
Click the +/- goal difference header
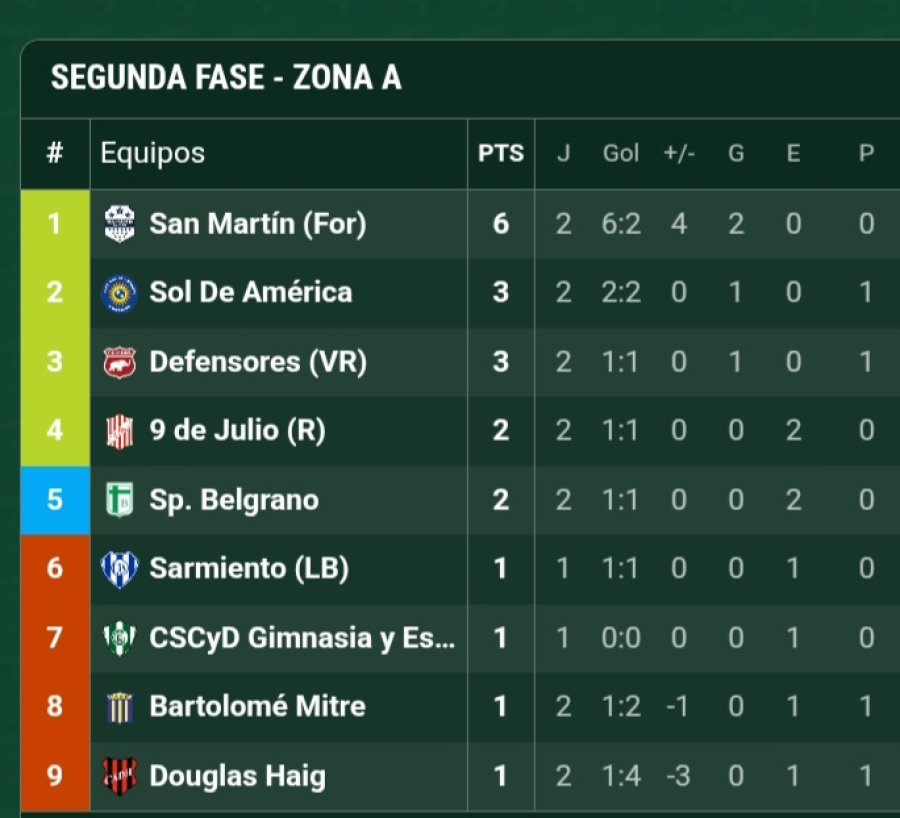click(679, 153)
